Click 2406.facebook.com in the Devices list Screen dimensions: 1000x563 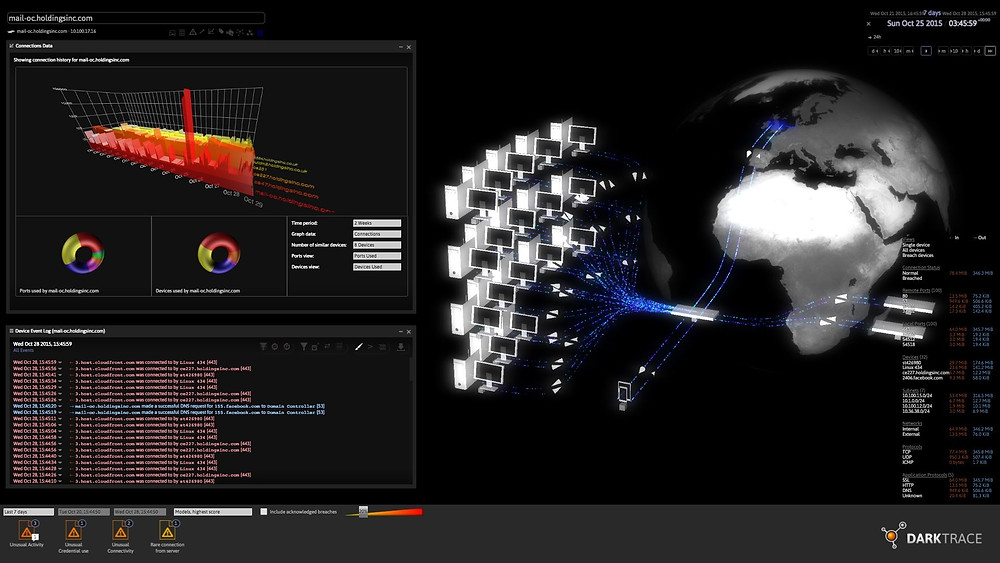[922, 378]
